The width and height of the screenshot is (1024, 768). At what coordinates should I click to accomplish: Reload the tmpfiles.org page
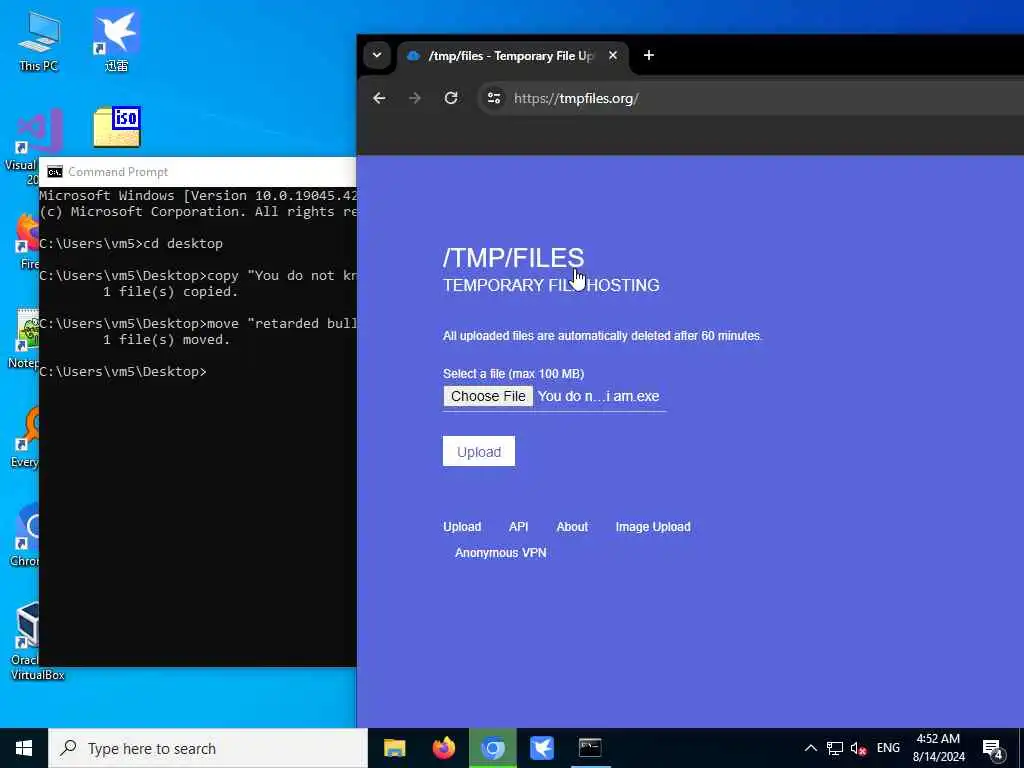point(451,98)
